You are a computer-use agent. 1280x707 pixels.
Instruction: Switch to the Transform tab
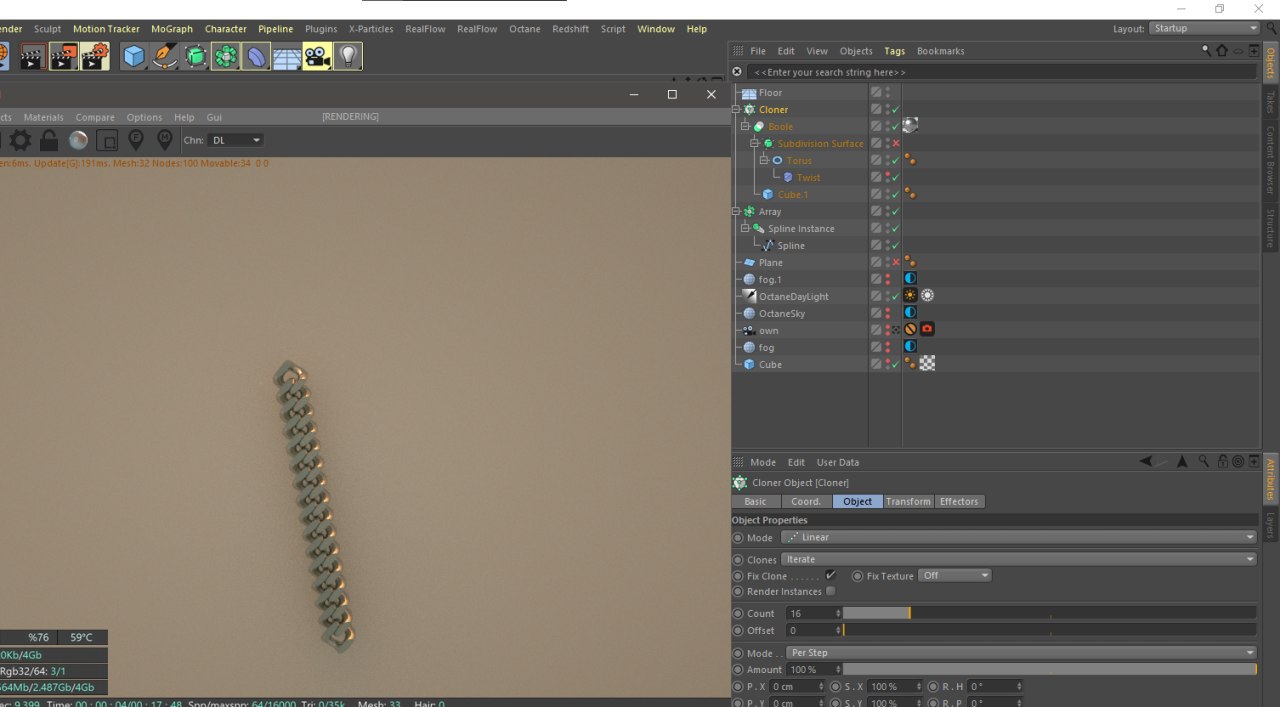[x=908, y=501]
